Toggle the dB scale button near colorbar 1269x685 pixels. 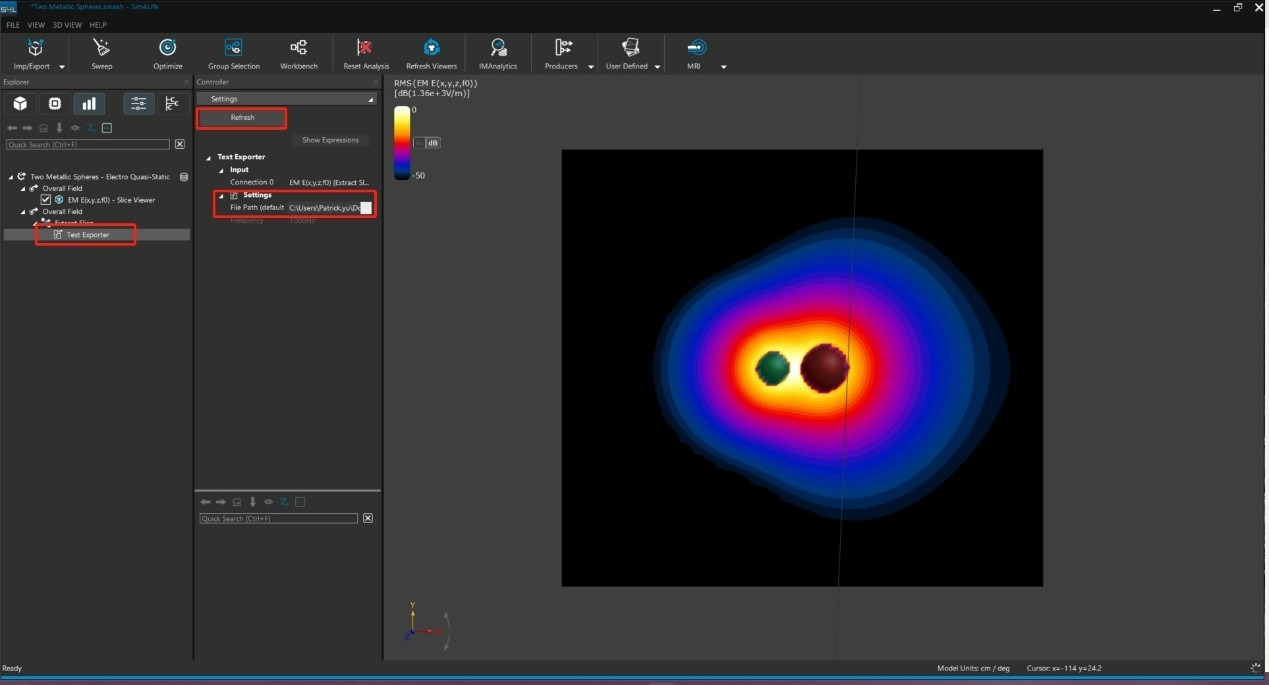pos(432,143)
